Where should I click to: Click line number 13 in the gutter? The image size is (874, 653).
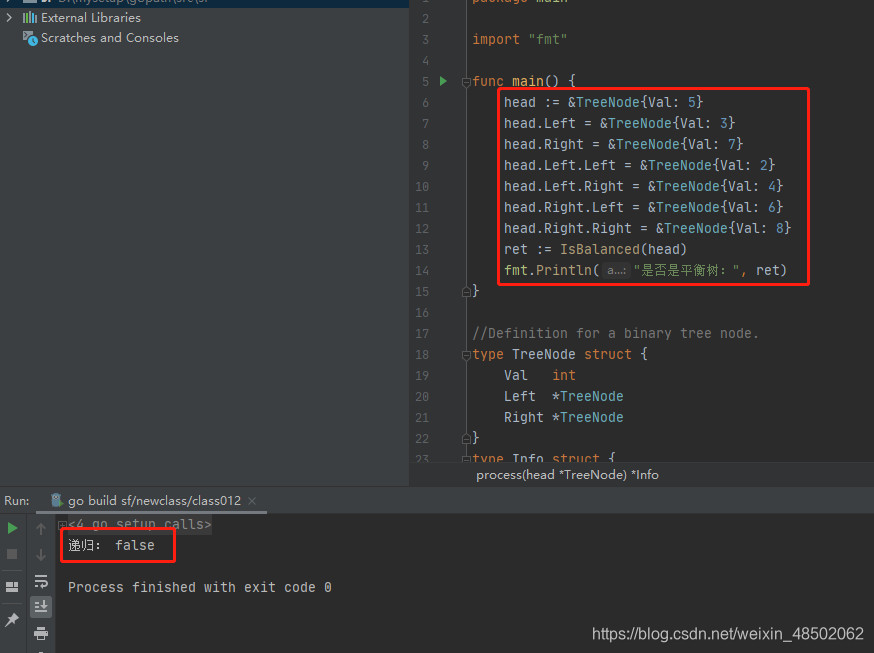(x=422, y=250)
